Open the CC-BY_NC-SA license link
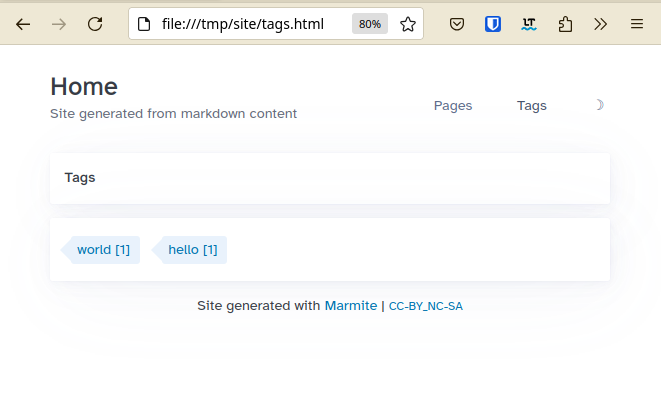 (x=425, y=306)
